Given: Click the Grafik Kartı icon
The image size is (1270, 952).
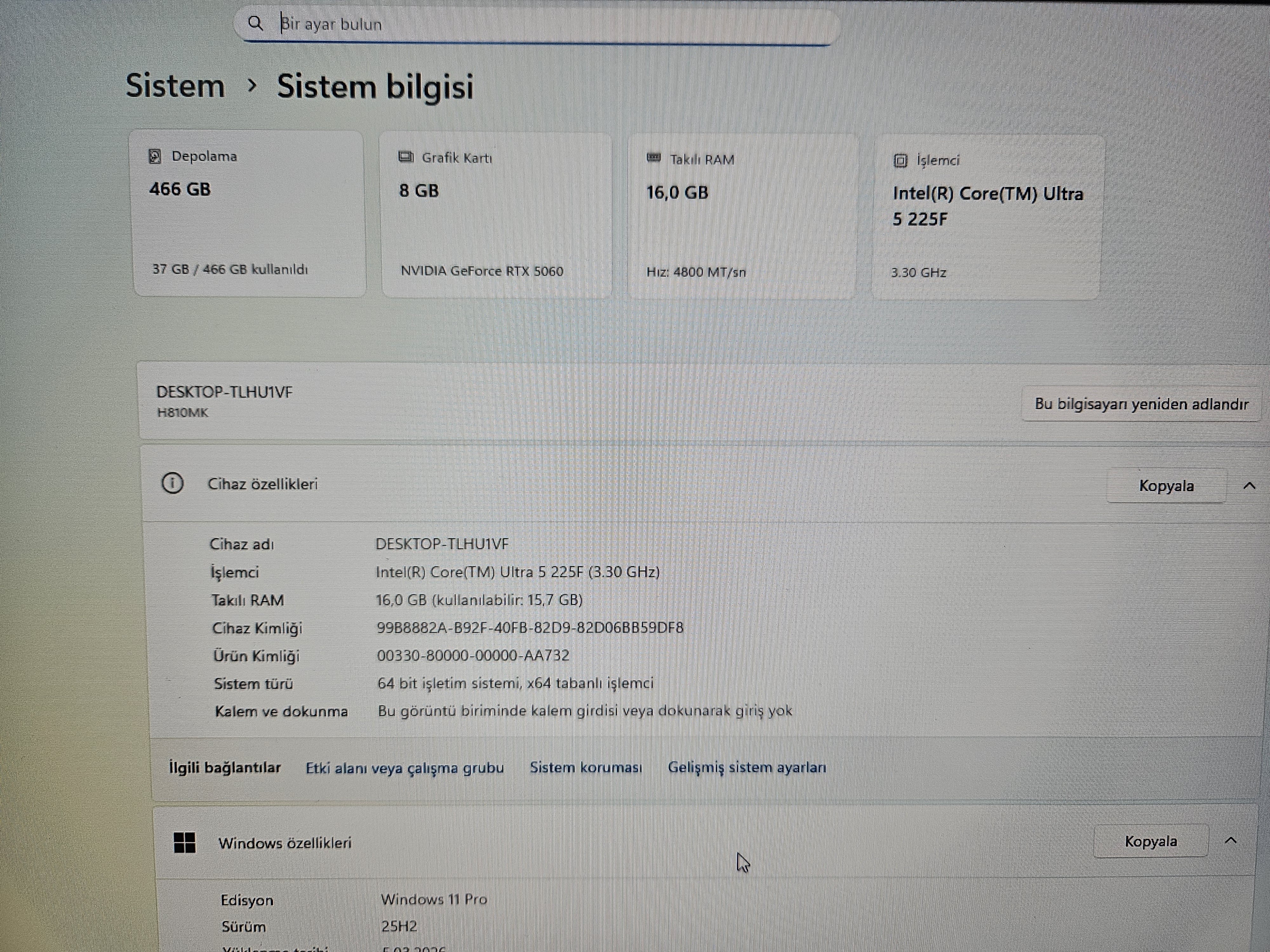Looking at the screenshot, I should tap(406, 157).
